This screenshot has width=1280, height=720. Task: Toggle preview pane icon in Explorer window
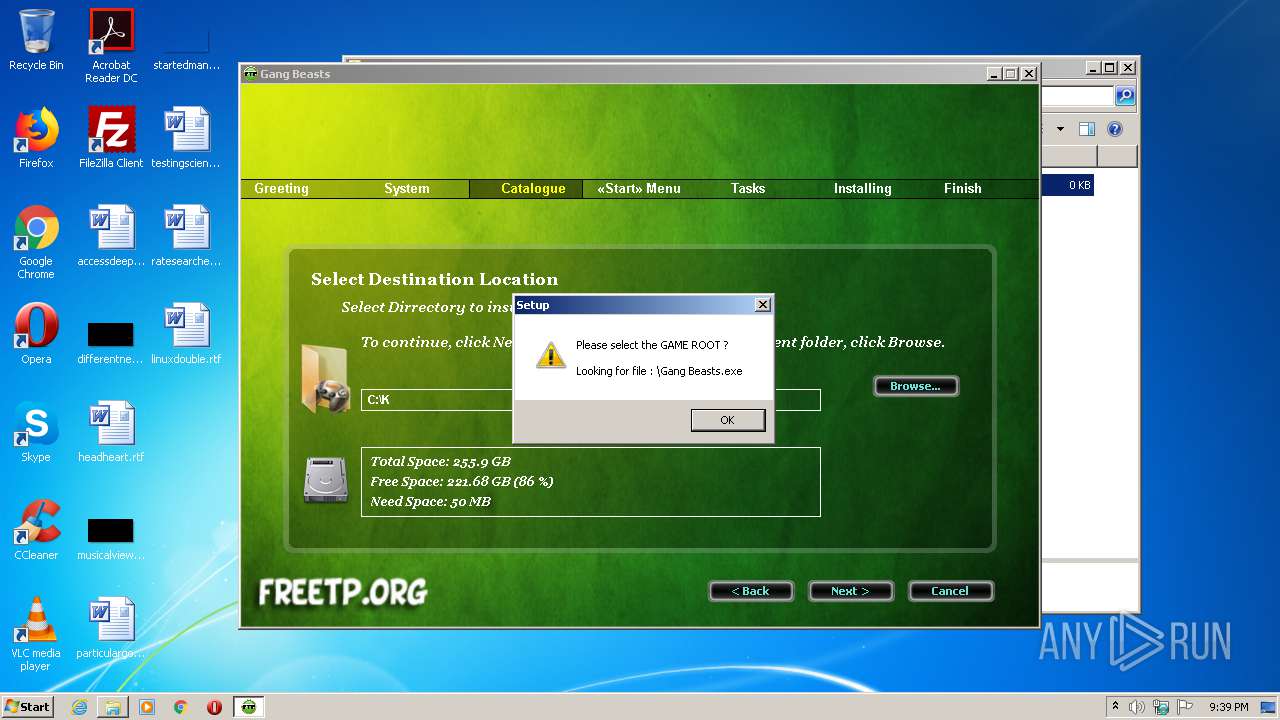pyautogui.click(x=1087, y=129)
